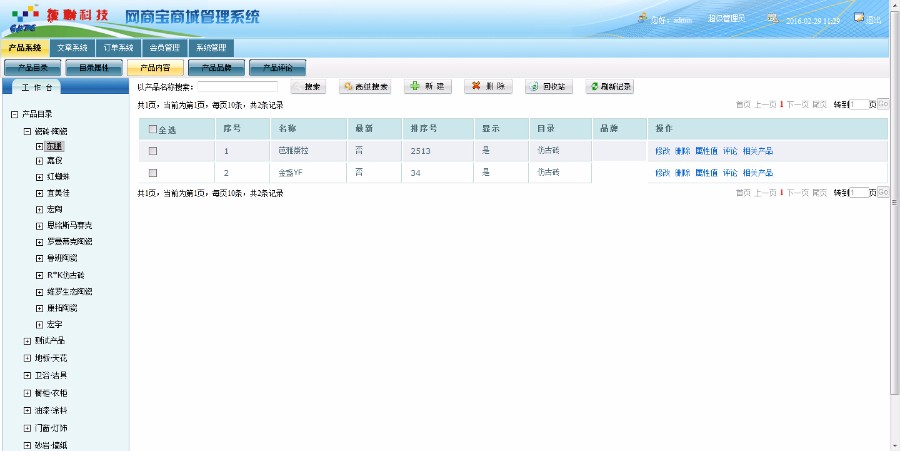Expand the 地板·天花 category
The image size is (900, 451).
coord(27,358)
